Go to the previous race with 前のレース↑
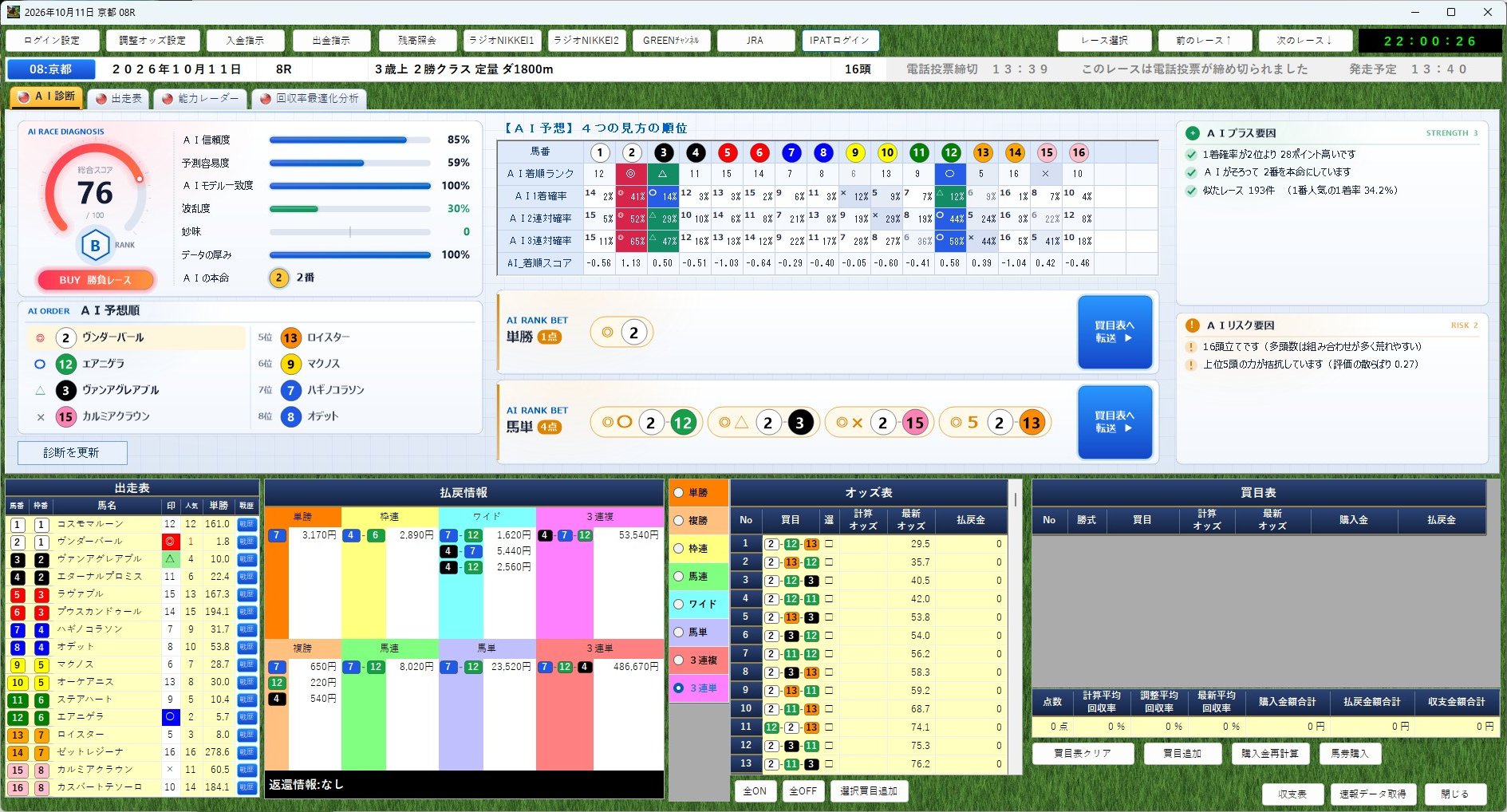Image resolution: width=1507 pixels, height=812 pixels. tap(1205, 40)
